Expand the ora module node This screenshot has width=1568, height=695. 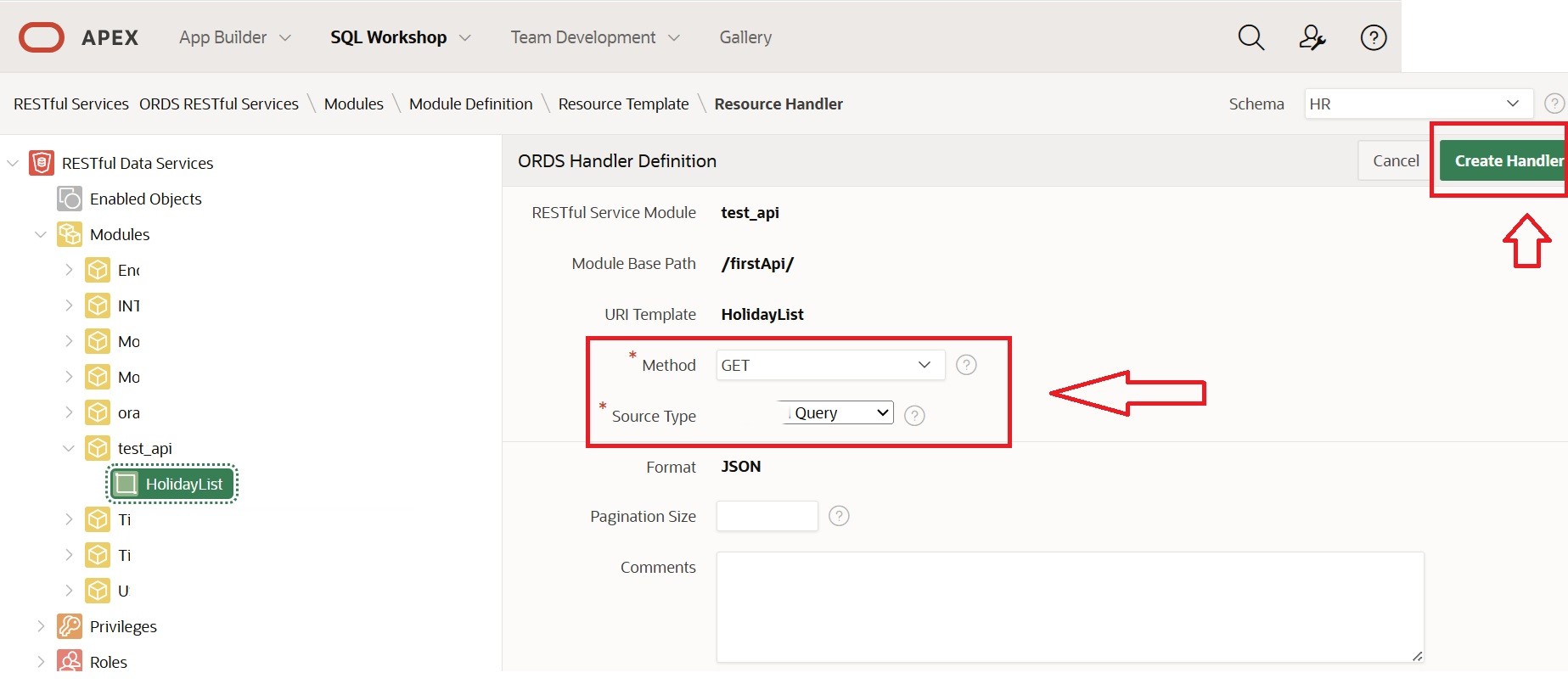click(69, 412)
